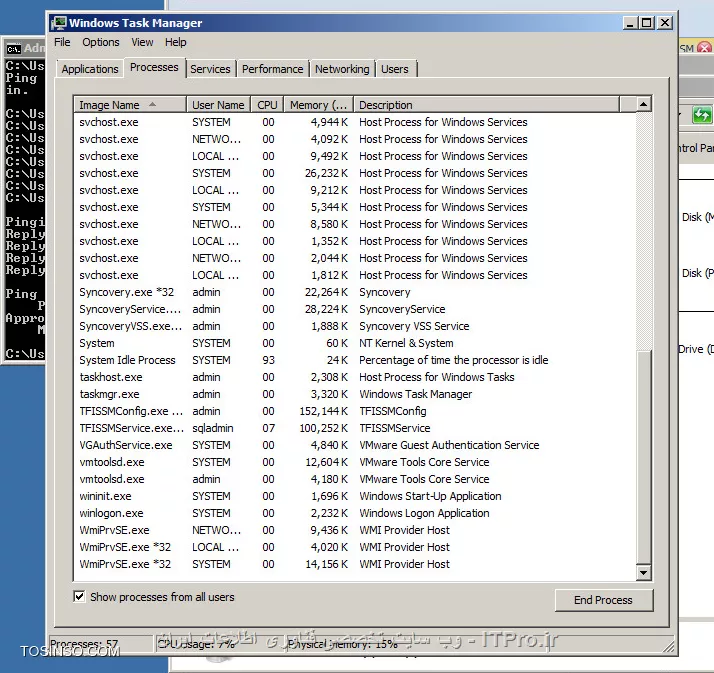The height and width of the screenshot is (673, 714).
Task: Select WmiPrvSE.exe *32 using 4,020 K
Action: point(354,547)
